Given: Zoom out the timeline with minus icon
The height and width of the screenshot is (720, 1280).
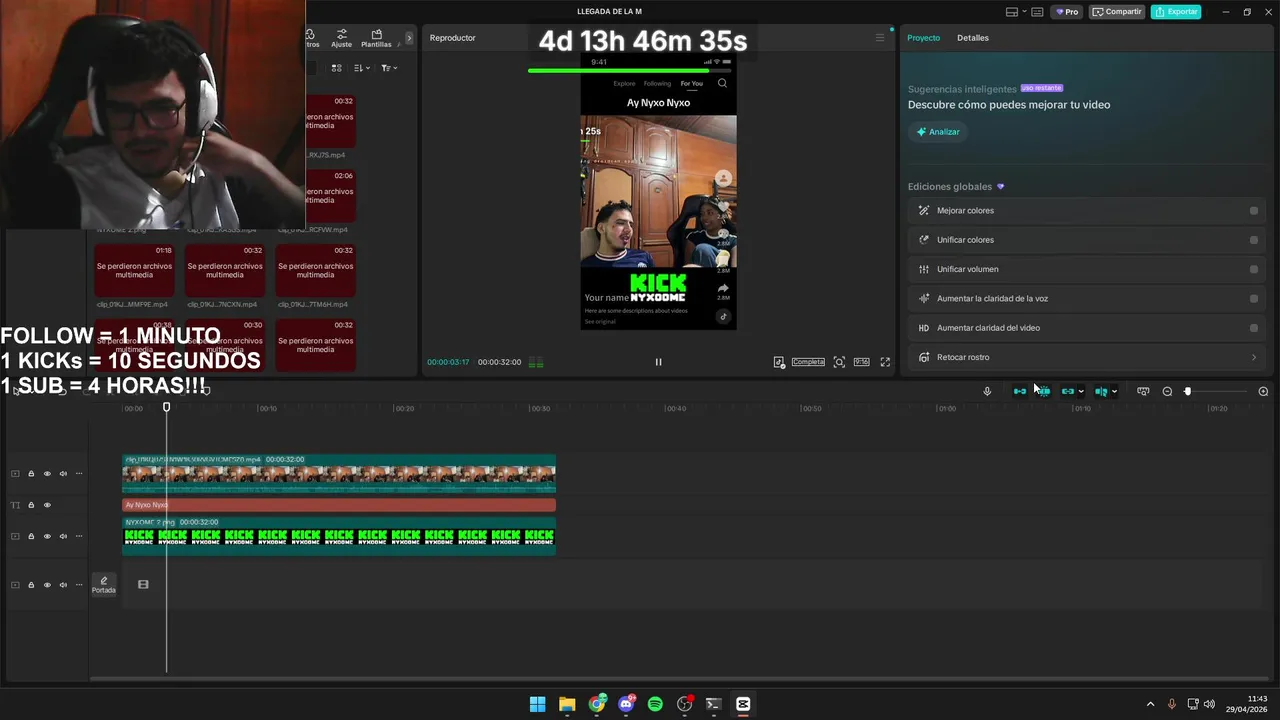Looking at the screenshot, I should click(x=1167, y=391).
